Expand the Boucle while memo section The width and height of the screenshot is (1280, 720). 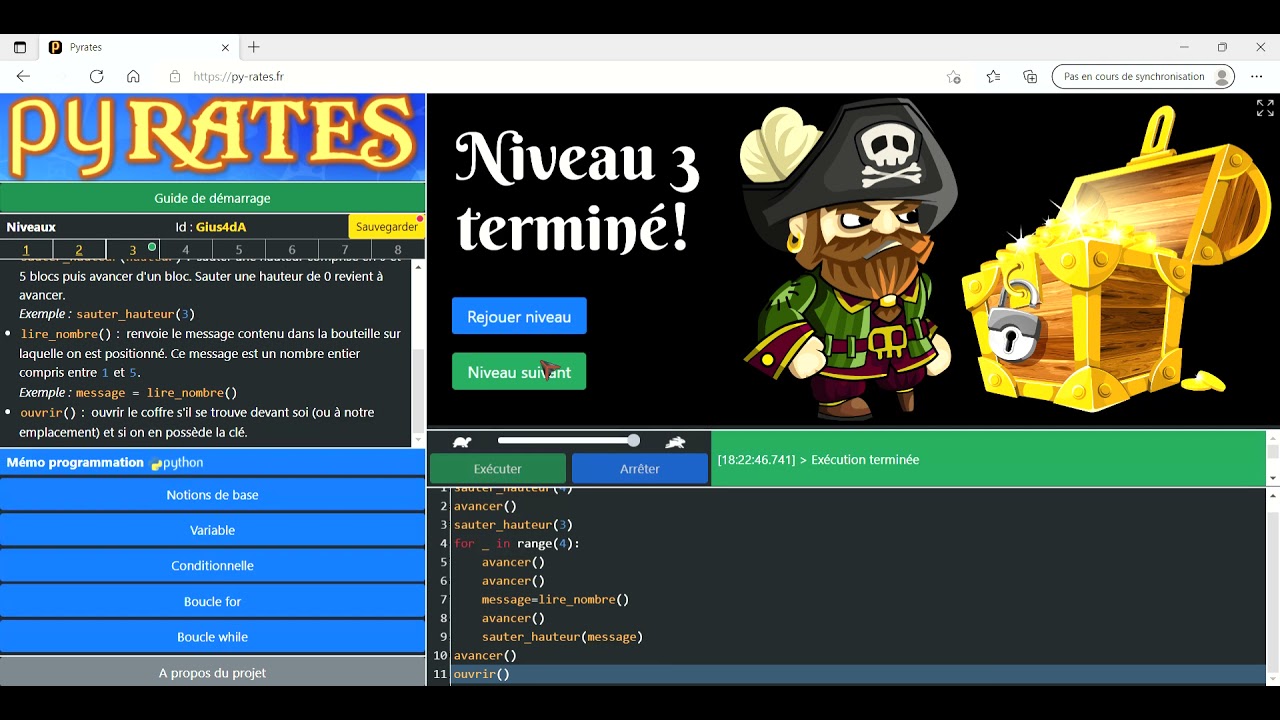pyautogui.click(x=212, y=637)
